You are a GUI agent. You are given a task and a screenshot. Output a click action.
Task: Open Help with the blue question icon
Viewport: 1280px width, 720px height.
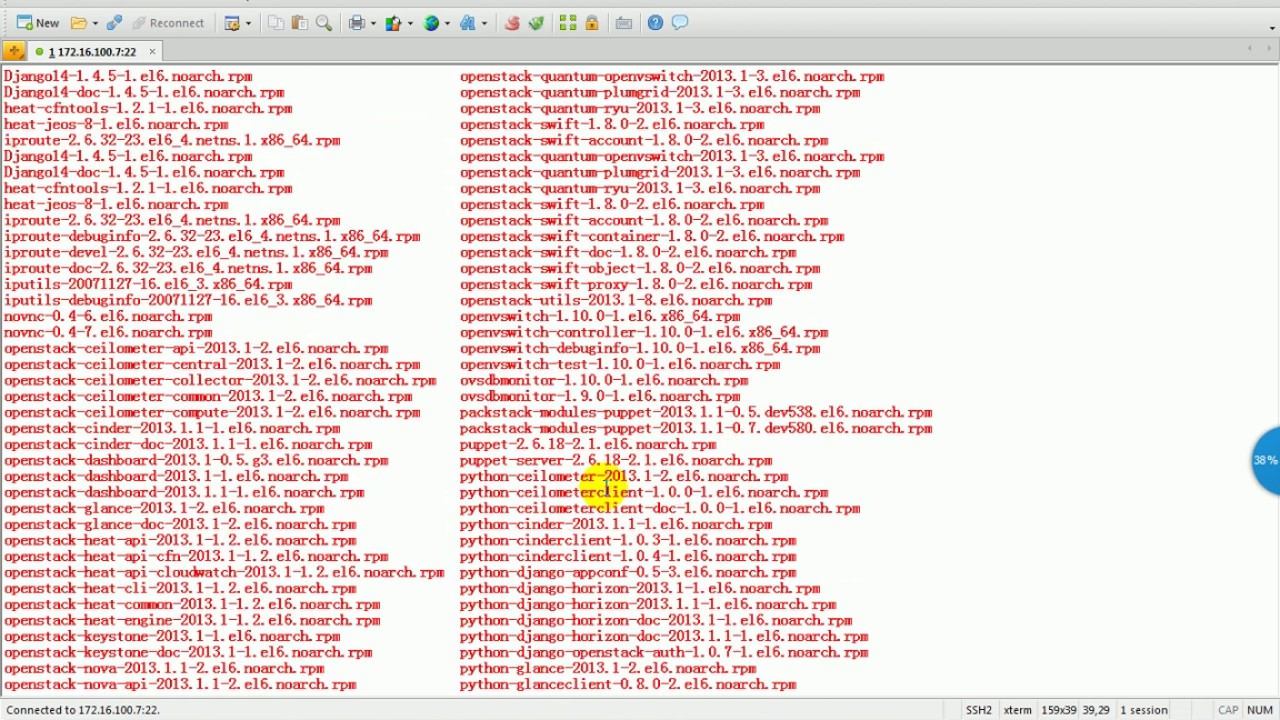[x=655, y=22]
